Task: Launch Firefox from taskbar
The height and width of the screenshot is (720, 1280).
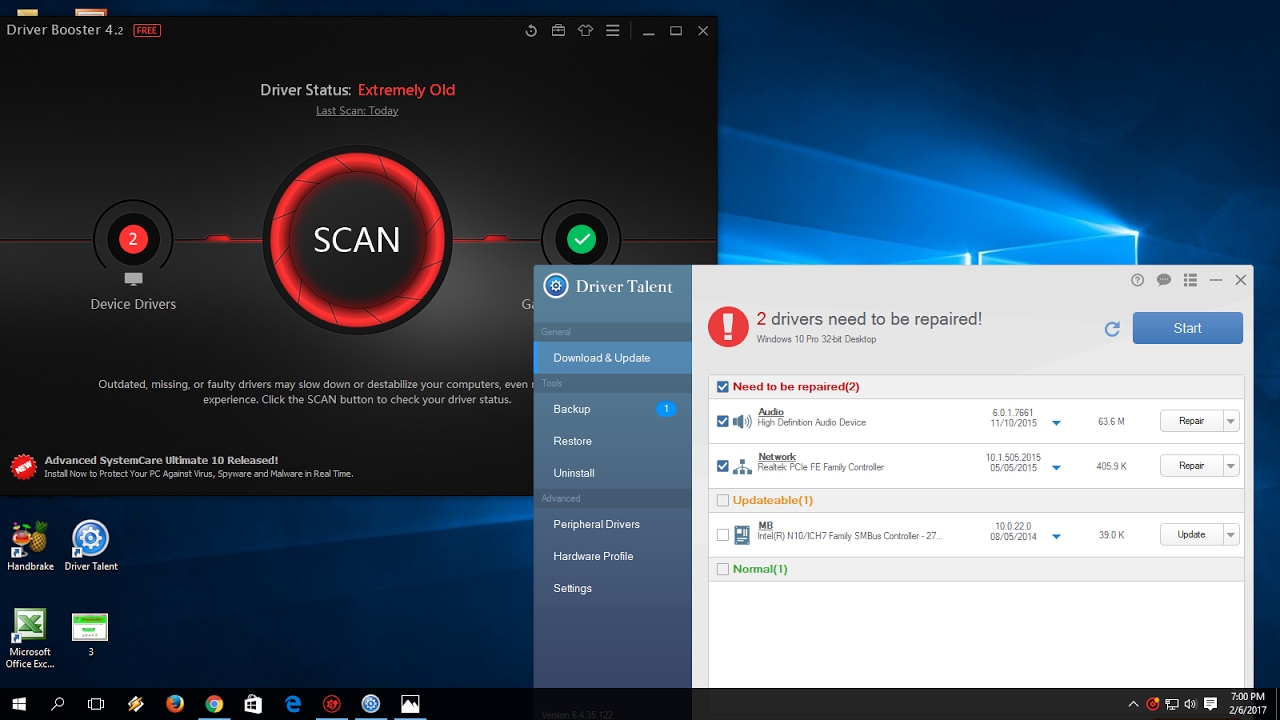Action: (175, 704)
